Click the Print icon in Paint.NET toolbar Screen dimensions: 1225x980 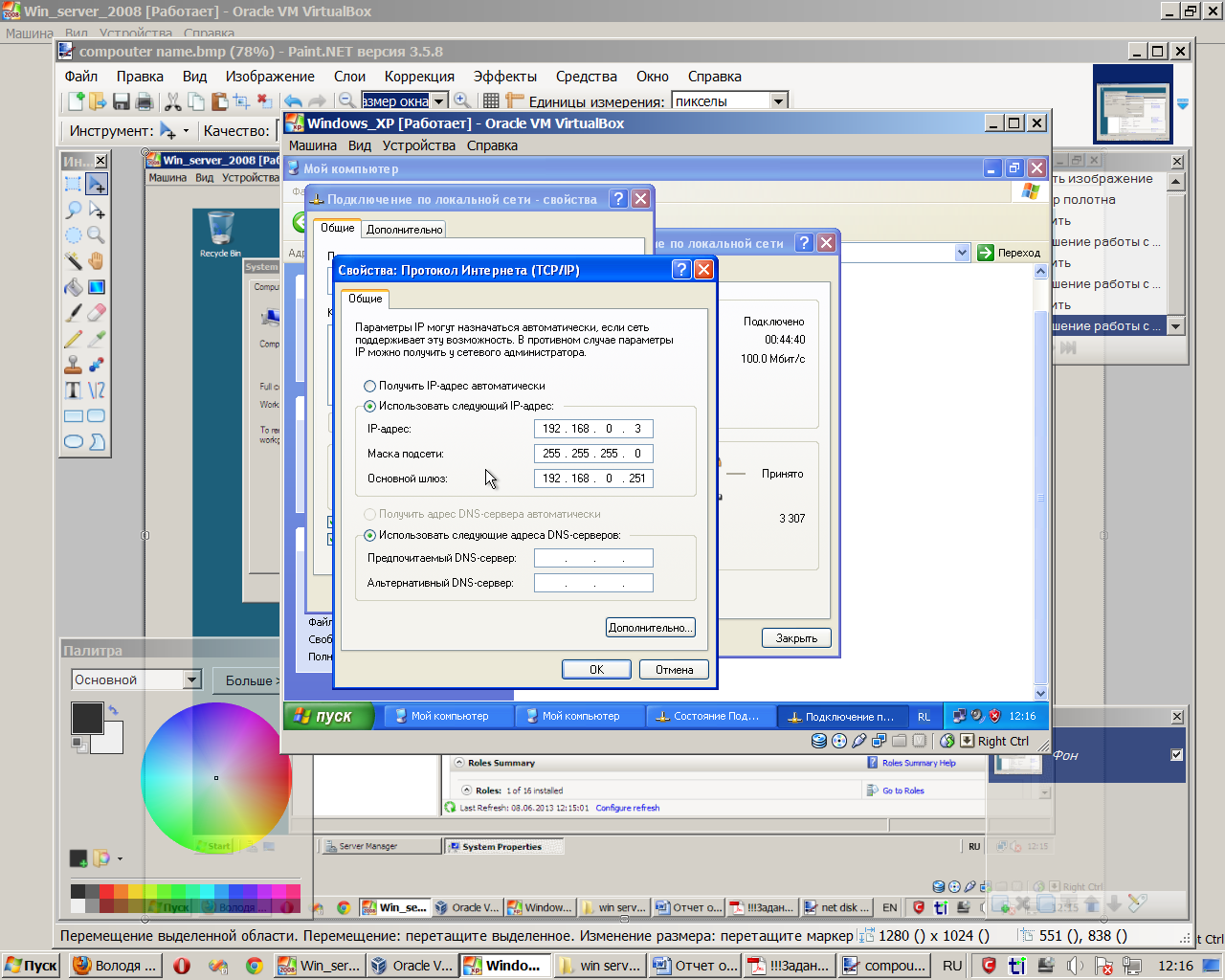145,100
